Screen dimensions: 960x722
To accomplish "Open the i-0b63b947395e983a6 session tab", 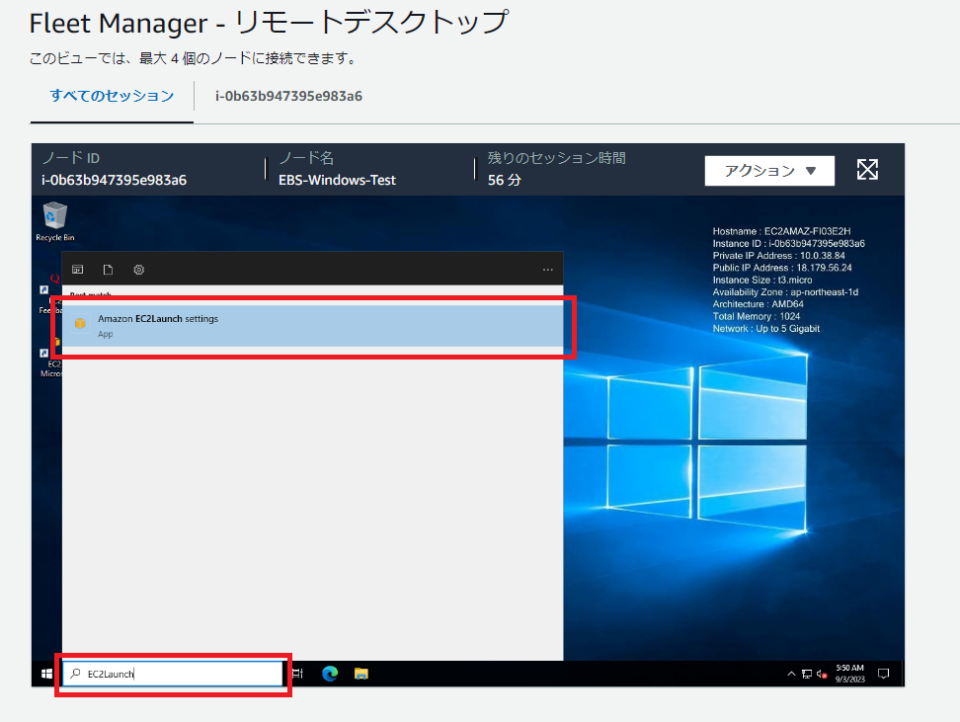I will (x=288, y=96).
